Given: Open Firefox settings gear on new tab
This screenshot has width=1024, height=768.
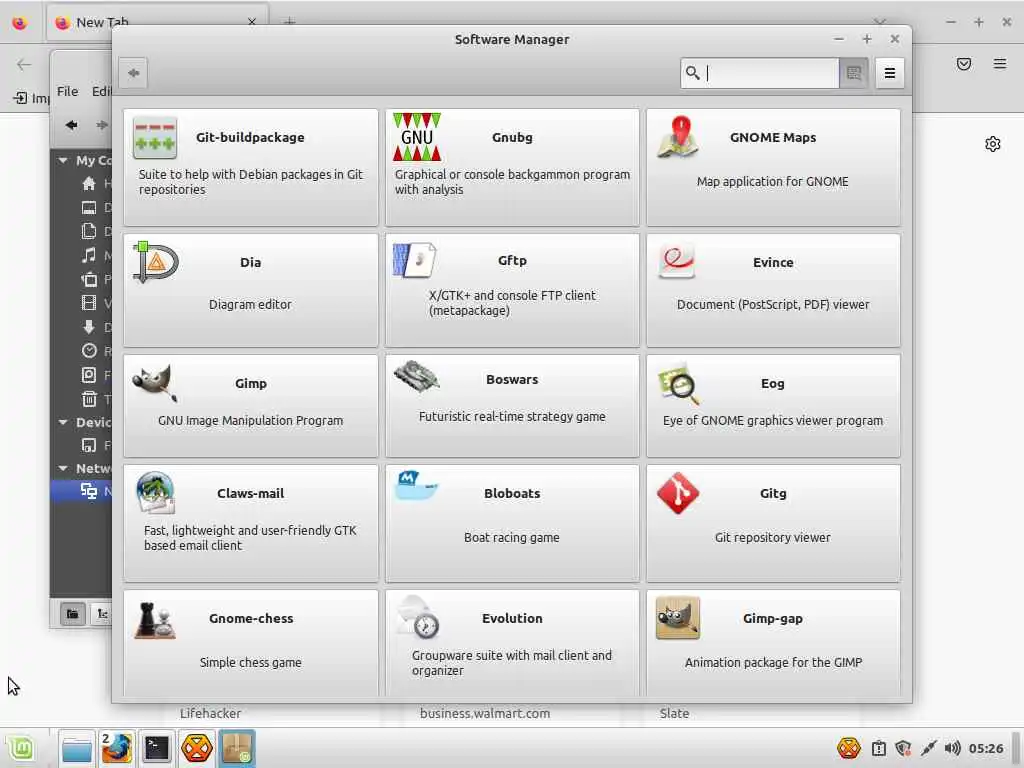Looking at the screenshot, I should [993, 144].
